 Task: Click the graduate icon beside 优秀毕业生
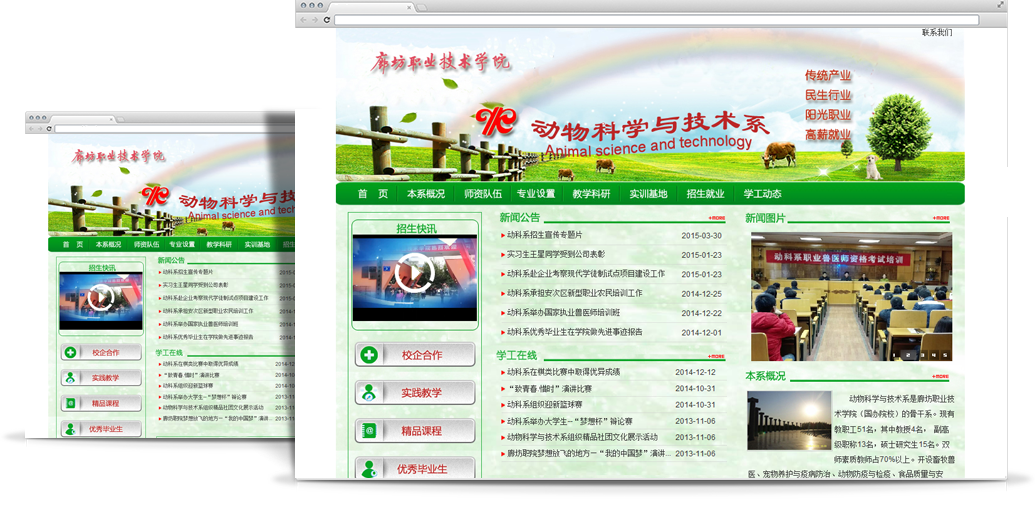[369, 468]
